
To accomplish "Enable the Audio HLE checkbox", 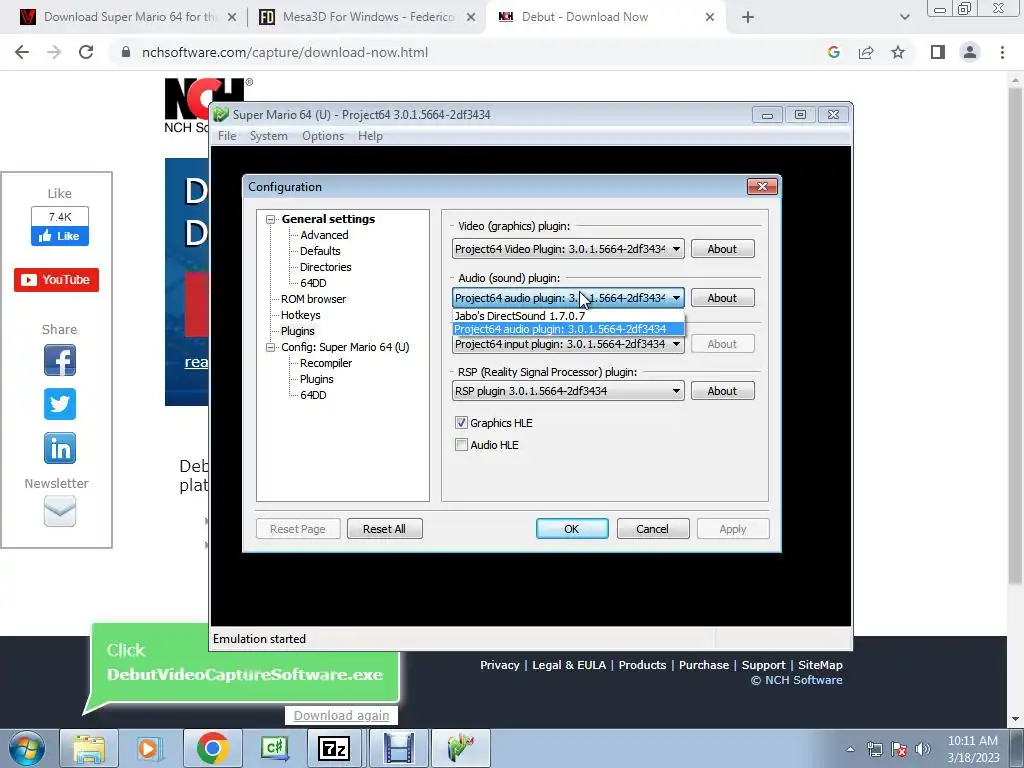I will (x=461, y=445).
